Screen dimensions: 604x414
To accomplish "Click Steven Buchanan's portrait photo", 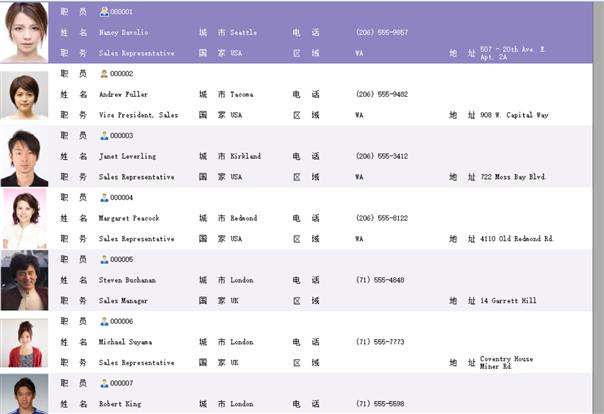I will click(24, 280).
